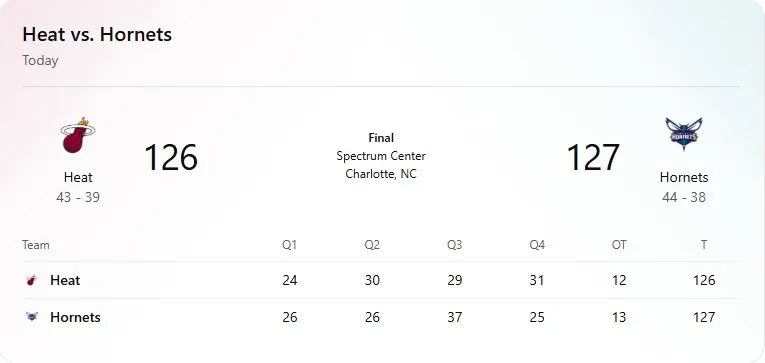
Task: Click the small Hornets logo in score table
Action: tap(32, 317)
